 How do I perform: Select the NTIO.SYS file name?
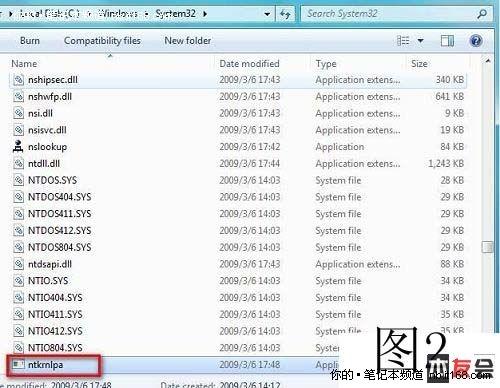pos(48,281)
